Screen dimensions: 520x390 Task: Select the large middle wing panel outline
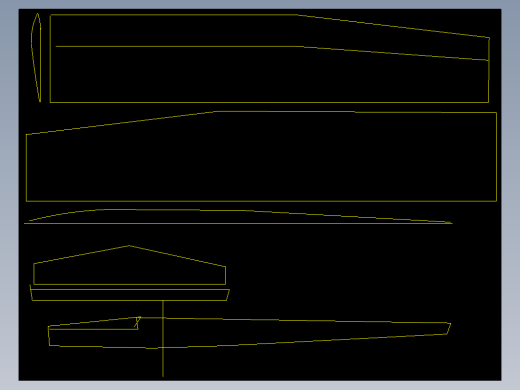pyautogui.click(x=261, y=156)
